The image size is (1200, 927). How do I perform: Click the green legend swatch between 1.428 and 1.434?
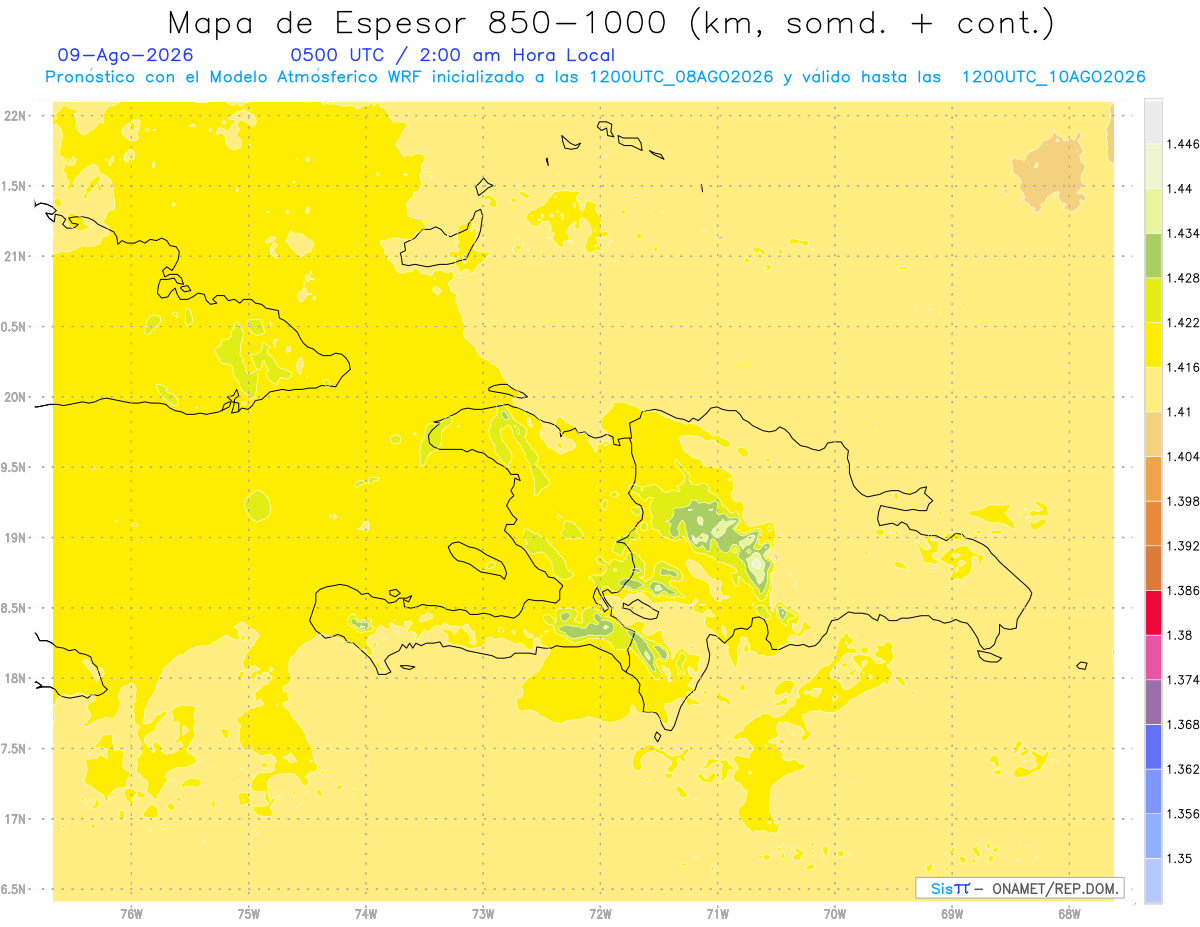[x=1153, y=255]
